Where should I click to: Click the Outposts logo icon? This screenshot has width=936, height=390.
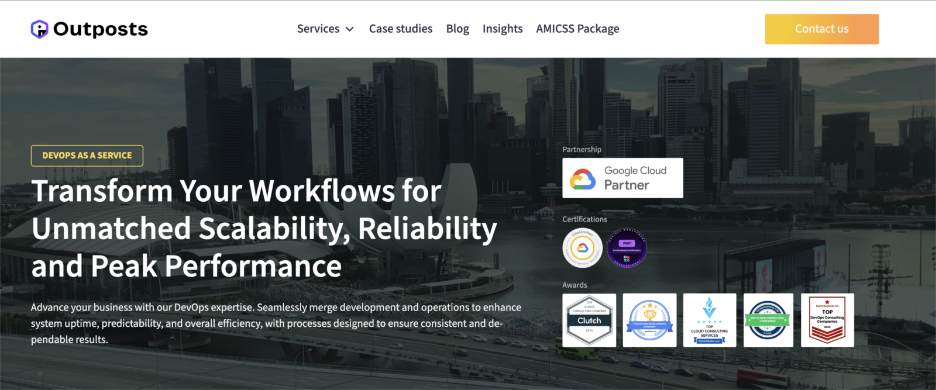click(39, 29)
